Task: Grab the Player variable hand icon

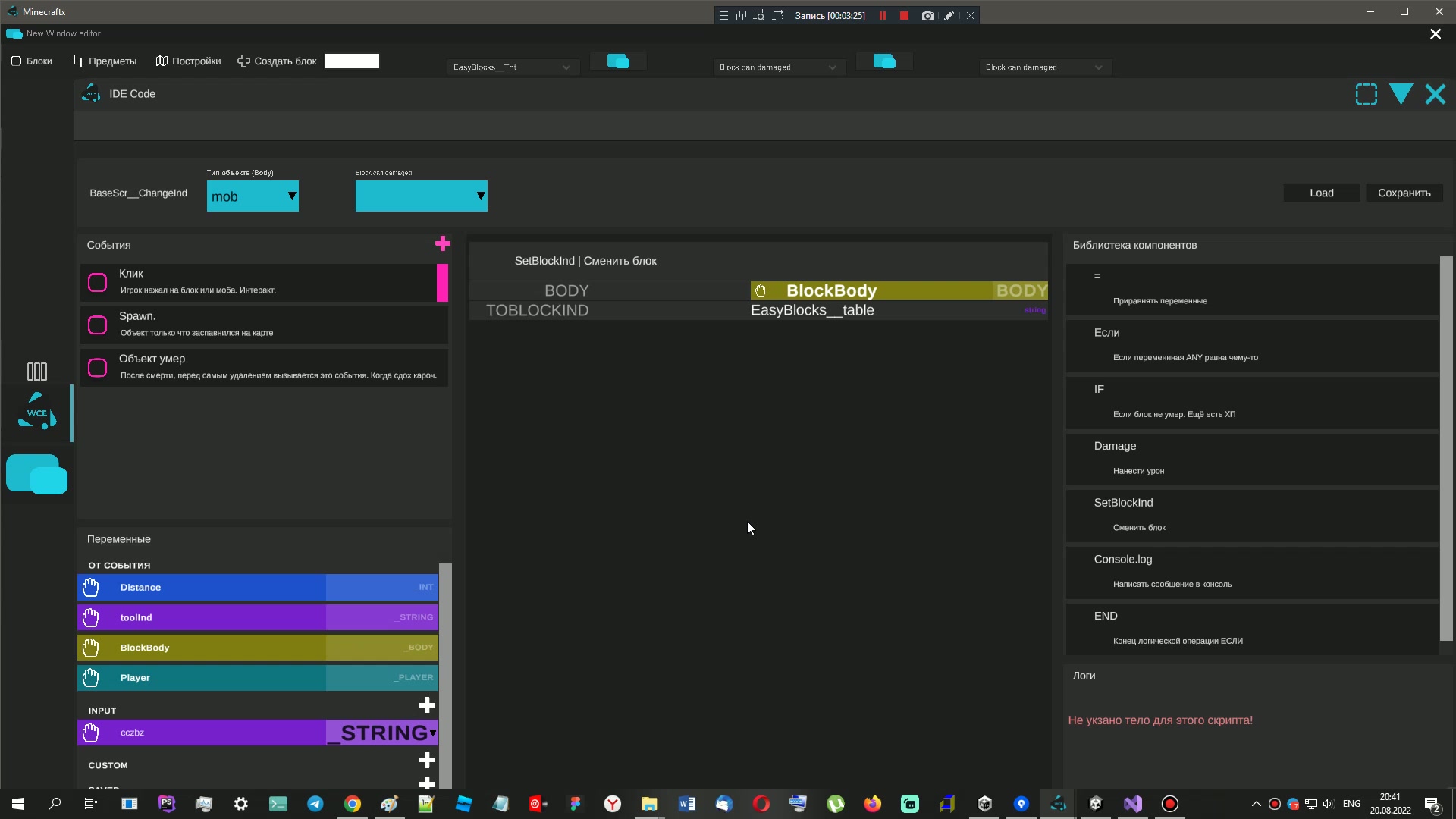Action: coord(91,678)
